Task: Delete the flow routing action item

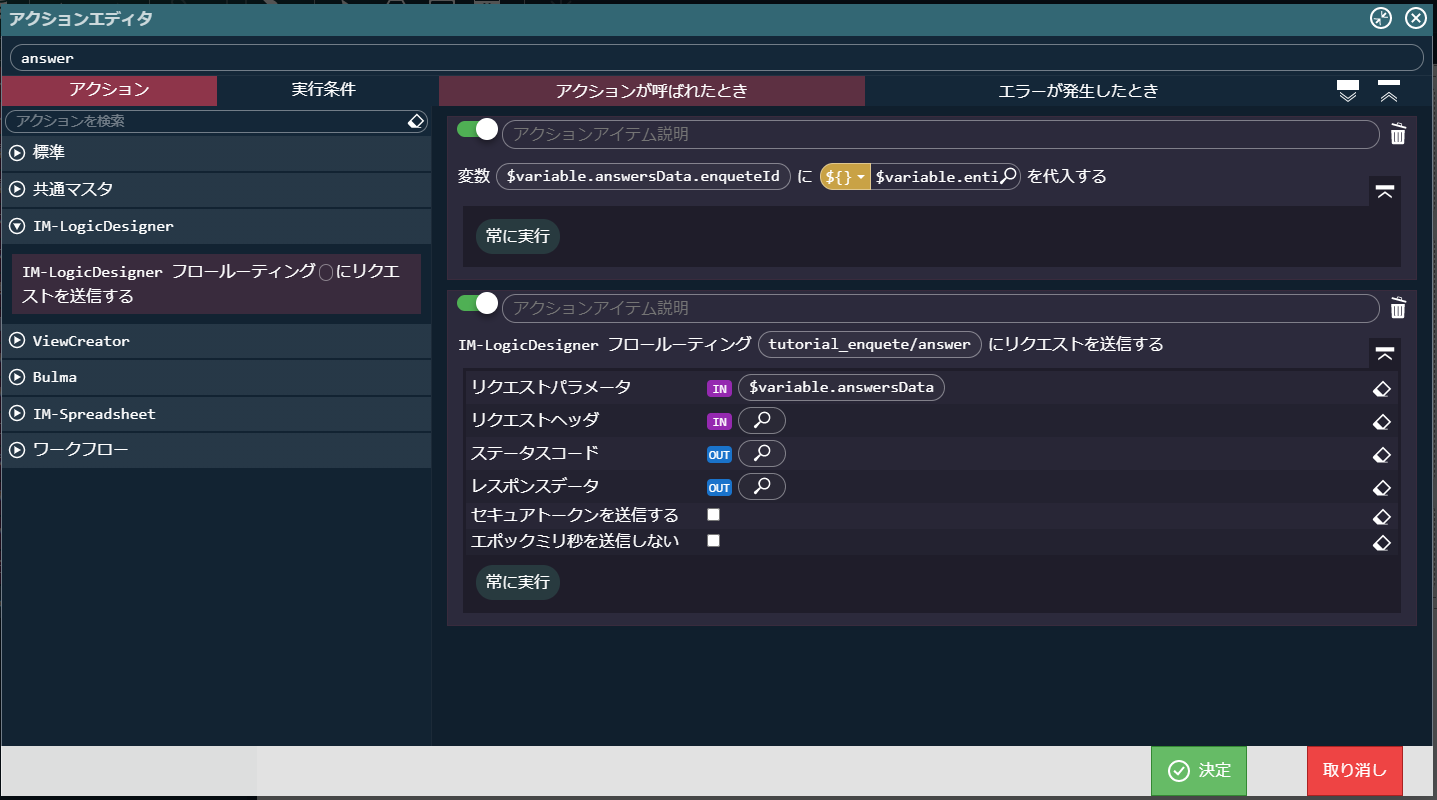Action: [1398, 308]
